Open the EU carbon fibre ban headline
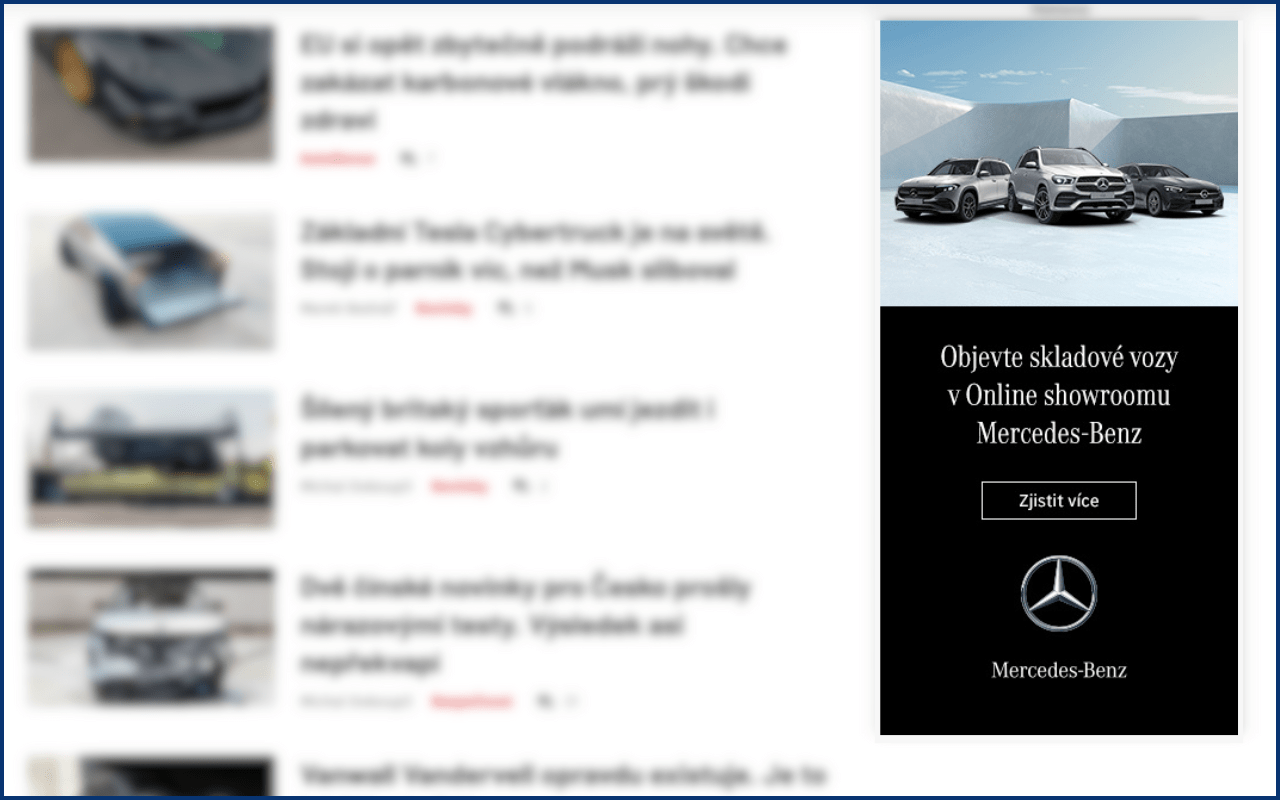Image resolution: width=1280 pixels, height=800 pixels. pyautogui.click(x=543, y=83)
